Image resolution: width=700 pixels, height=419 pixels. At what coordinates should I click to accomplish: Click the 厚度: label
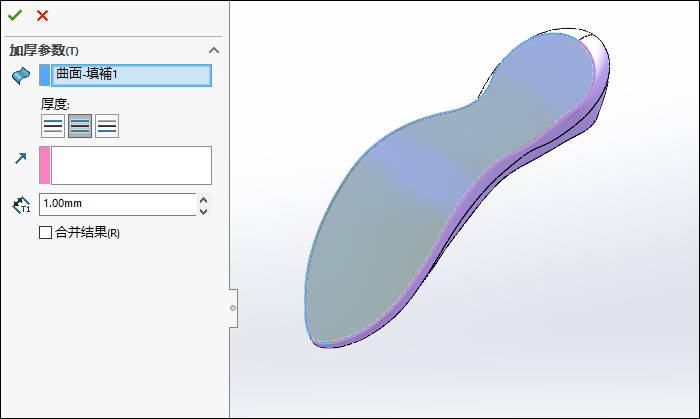click(55, 104)
